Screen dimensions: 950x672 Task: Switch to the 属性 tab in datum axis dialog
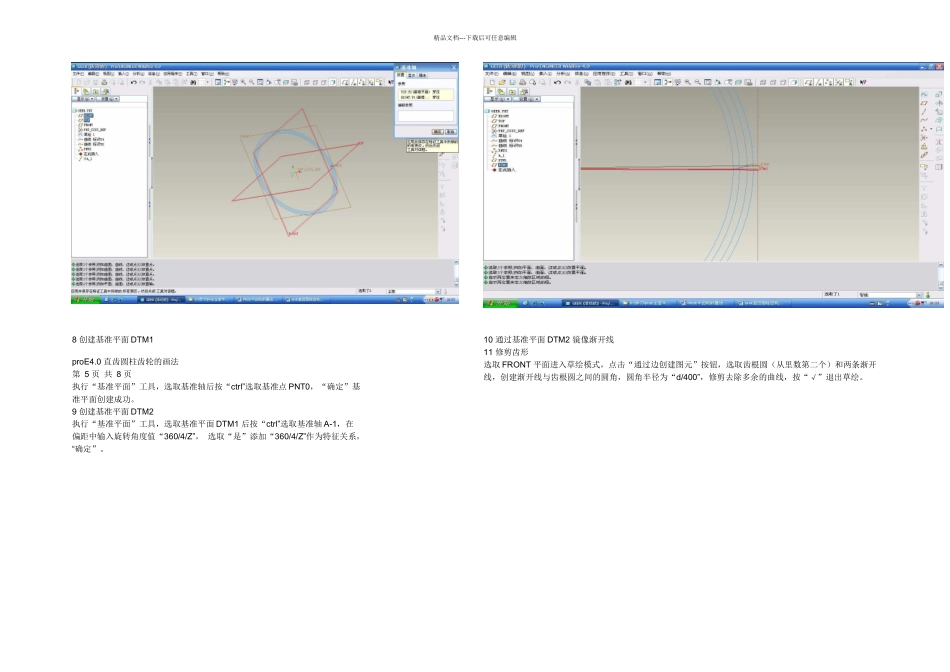422,75
